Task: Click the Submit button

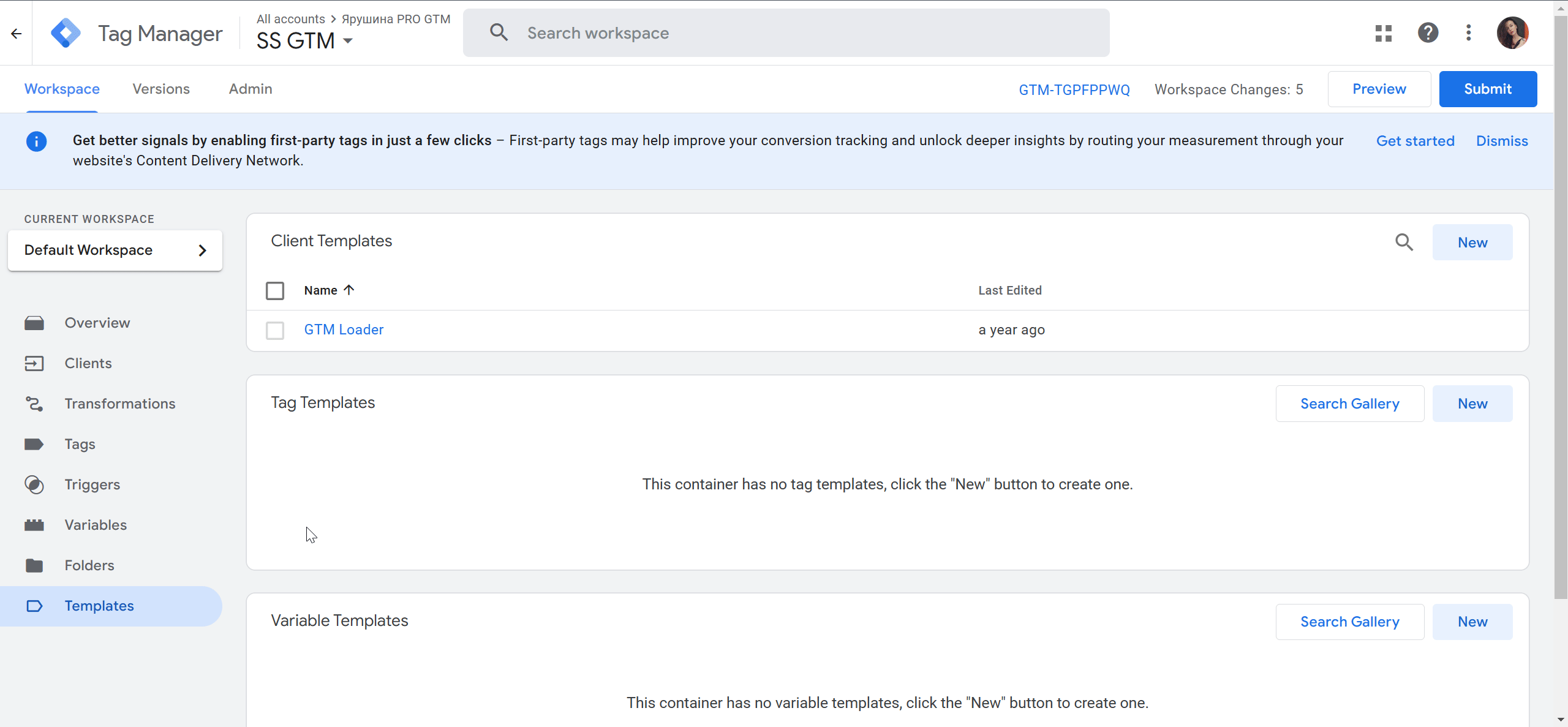Action: pyautogui.click(x=1488, y=89)
